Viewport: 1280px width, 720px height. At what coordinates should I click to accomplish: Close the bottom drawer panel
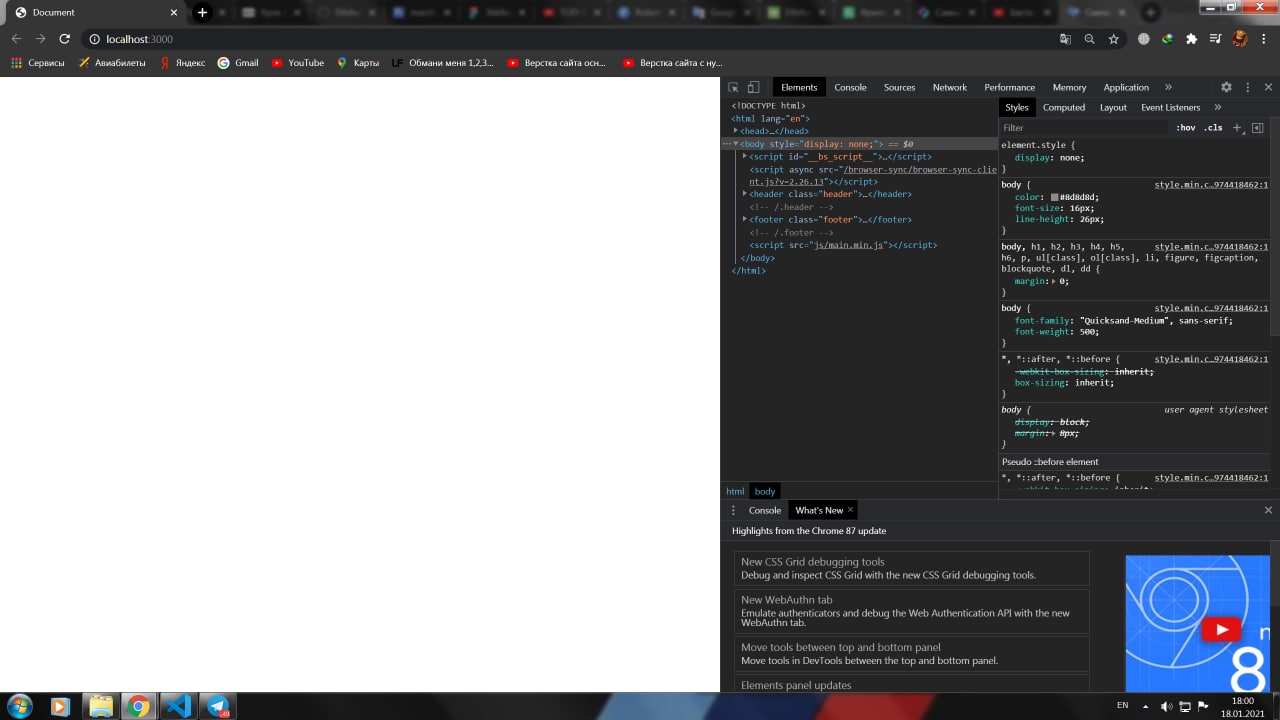coord(1268,510)
